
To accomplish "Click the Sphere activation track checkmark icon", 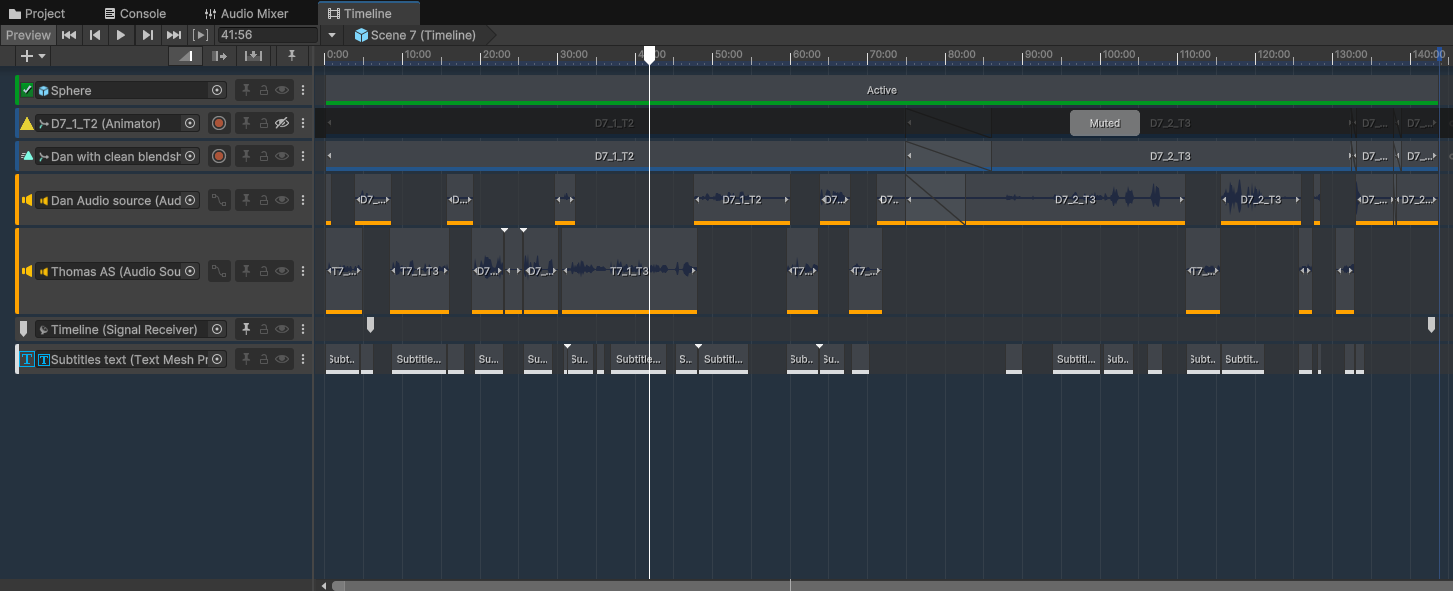I will (27, 90).
